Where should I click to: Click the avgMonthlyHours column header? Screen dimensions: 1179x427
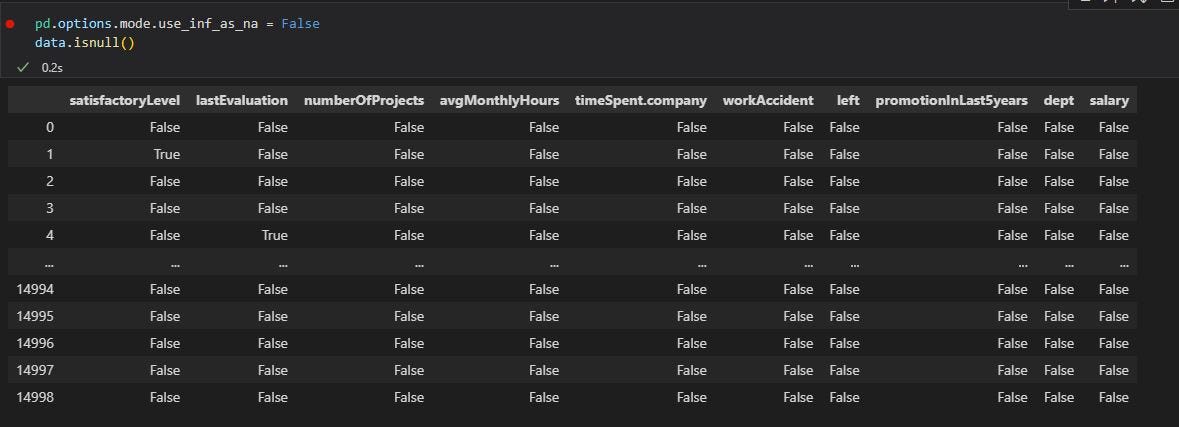(499, 100)
